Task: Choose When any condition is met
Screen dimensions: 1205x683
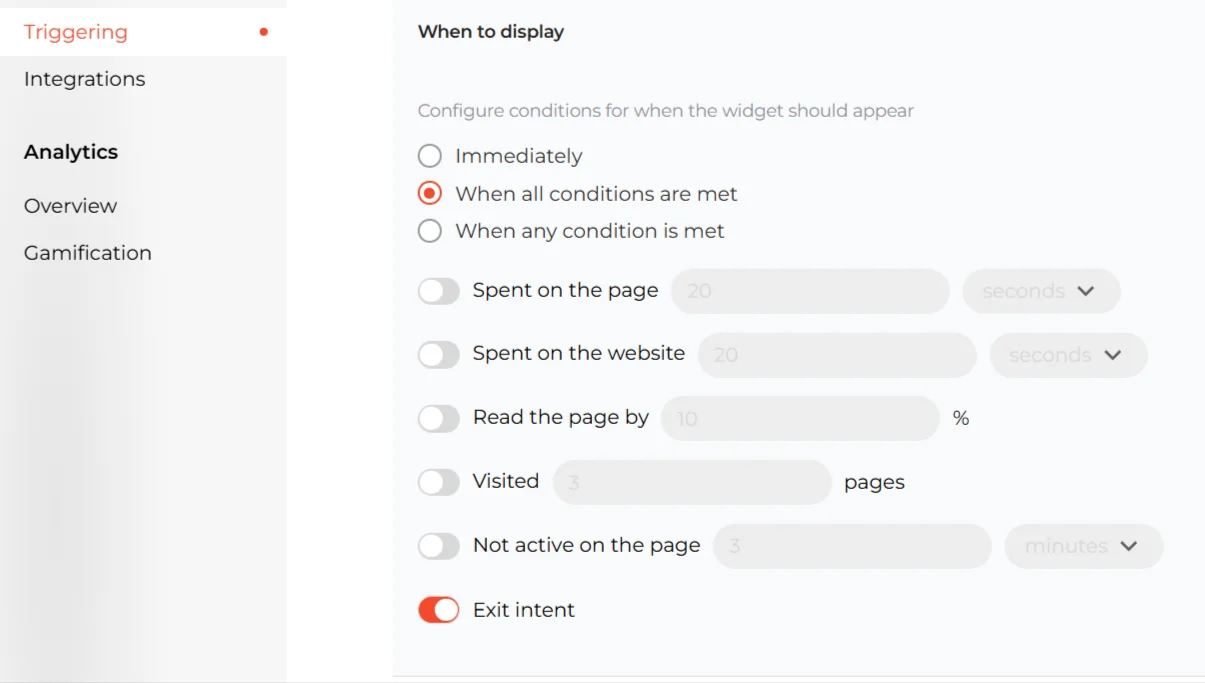Action: click(430, 231)
